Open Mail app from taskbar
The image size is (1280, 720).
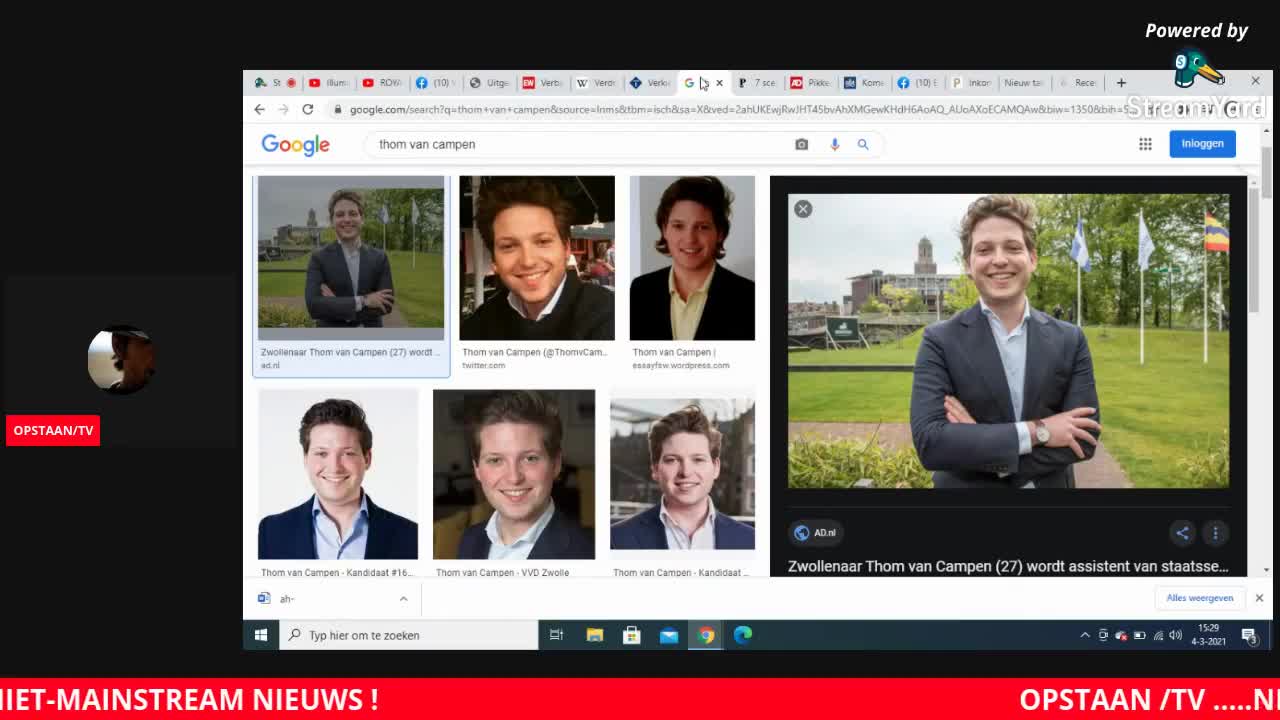click(669, 635)
